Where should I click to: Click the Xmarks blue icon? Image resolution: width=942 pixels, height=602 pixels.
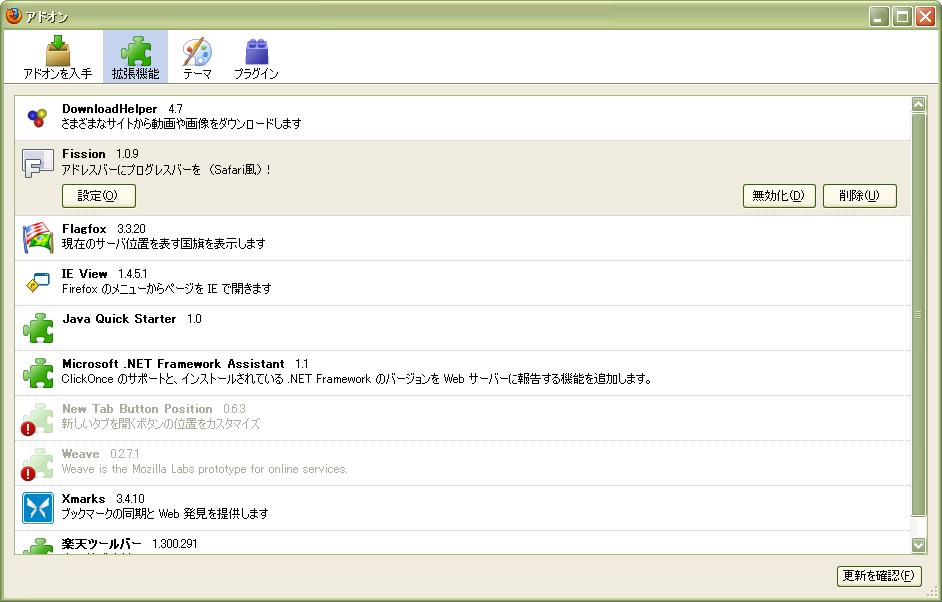click(x=38, y=508)
